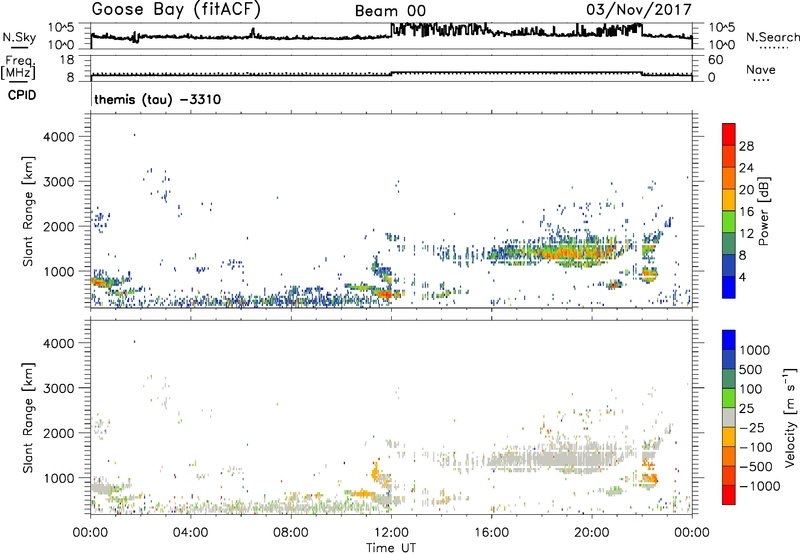This screenshot has height=554, width=800.
Task: Click the "08:00" time axis label
Action: [x=291, y=533]
